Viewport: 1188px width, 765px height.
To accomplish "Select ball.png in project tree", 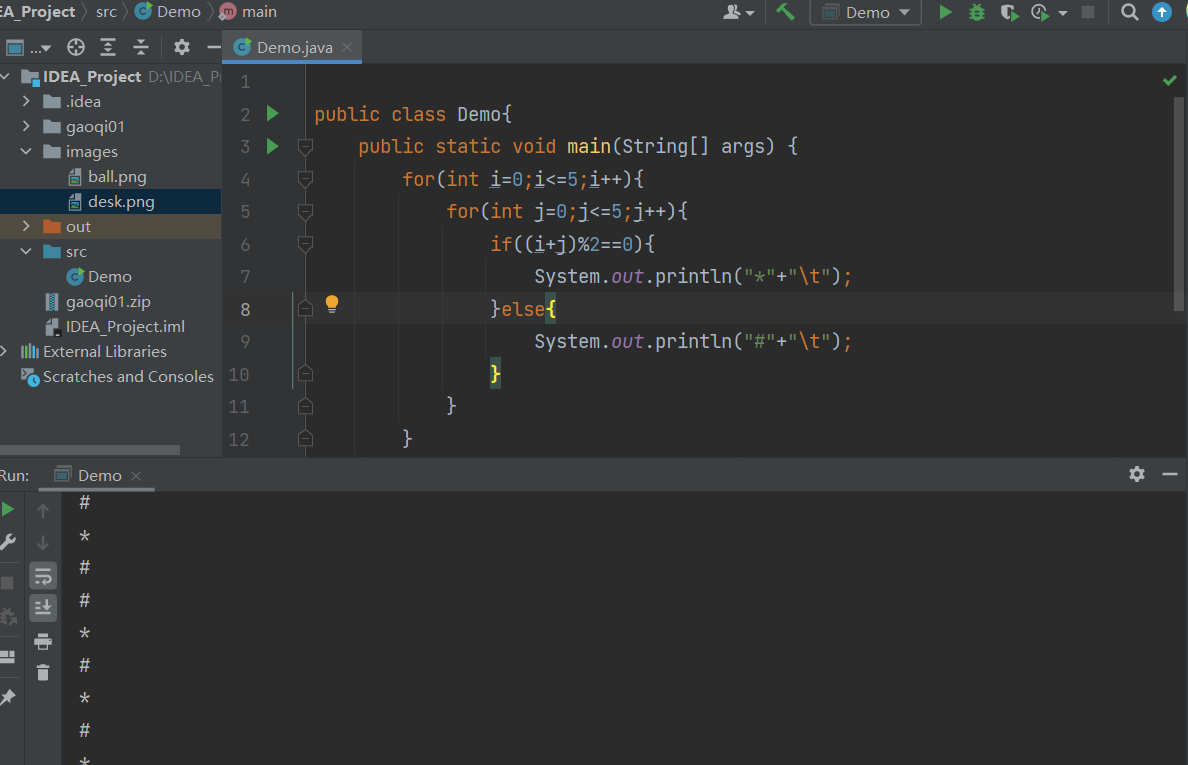I will tap(117, 176).
